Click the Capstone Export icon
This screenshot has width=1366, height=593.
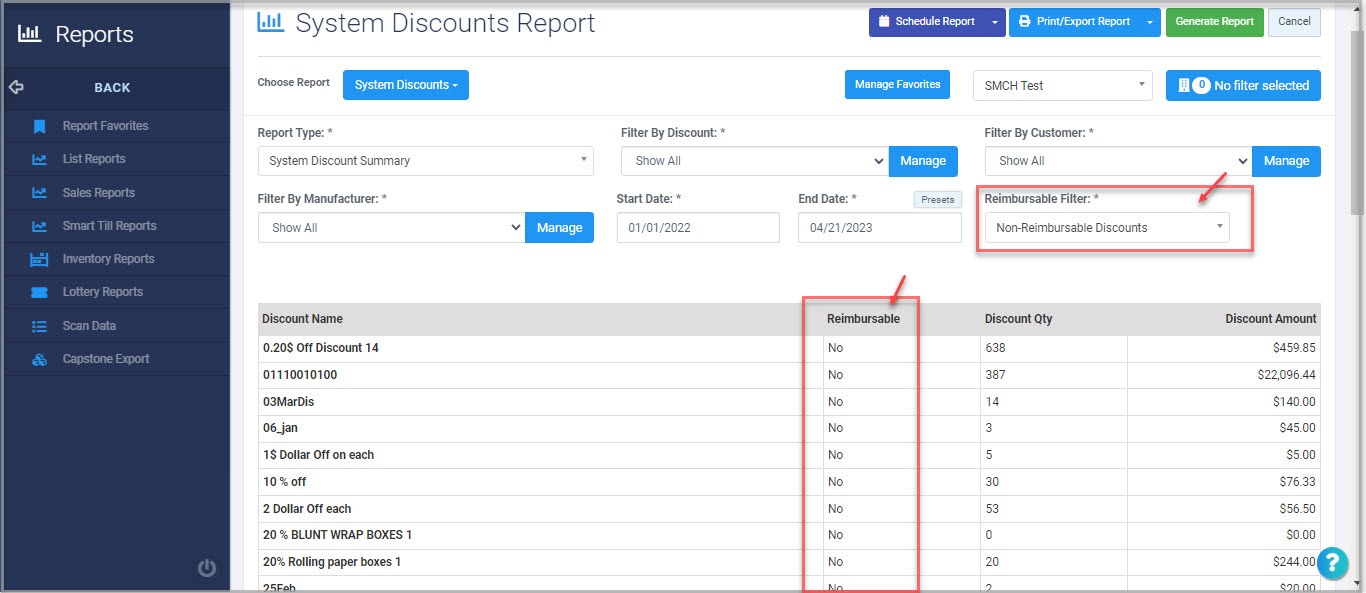coord(39,359)
